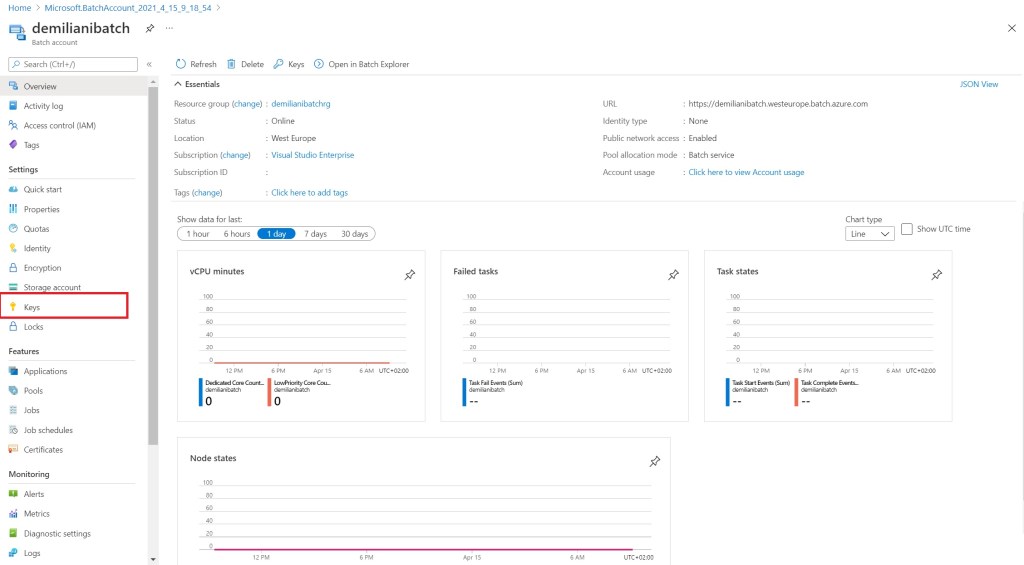Click here to add tags link

309,192
